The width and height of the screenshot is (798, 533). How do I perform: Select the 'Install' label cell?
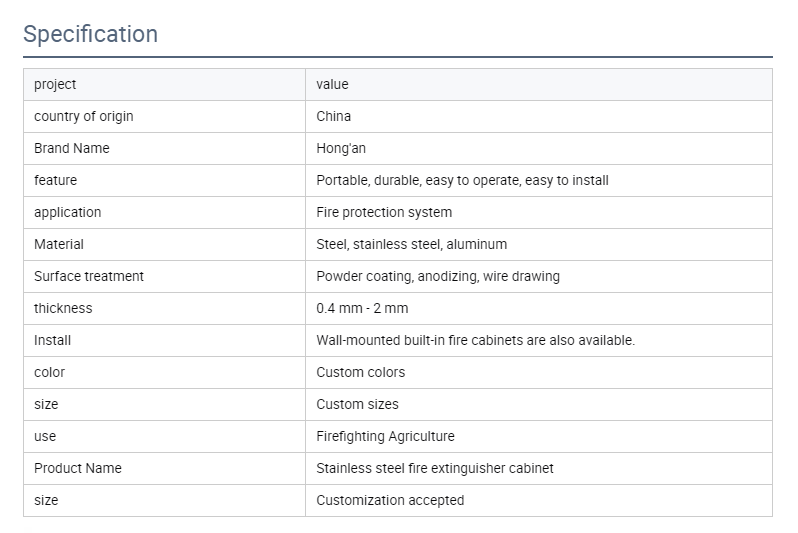(x=52, y=340)
